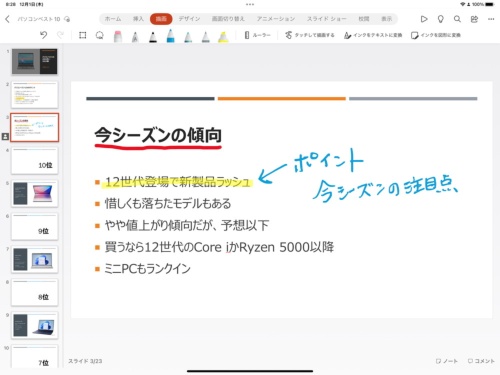Switch to the スライドショー tab

[326, 19]
